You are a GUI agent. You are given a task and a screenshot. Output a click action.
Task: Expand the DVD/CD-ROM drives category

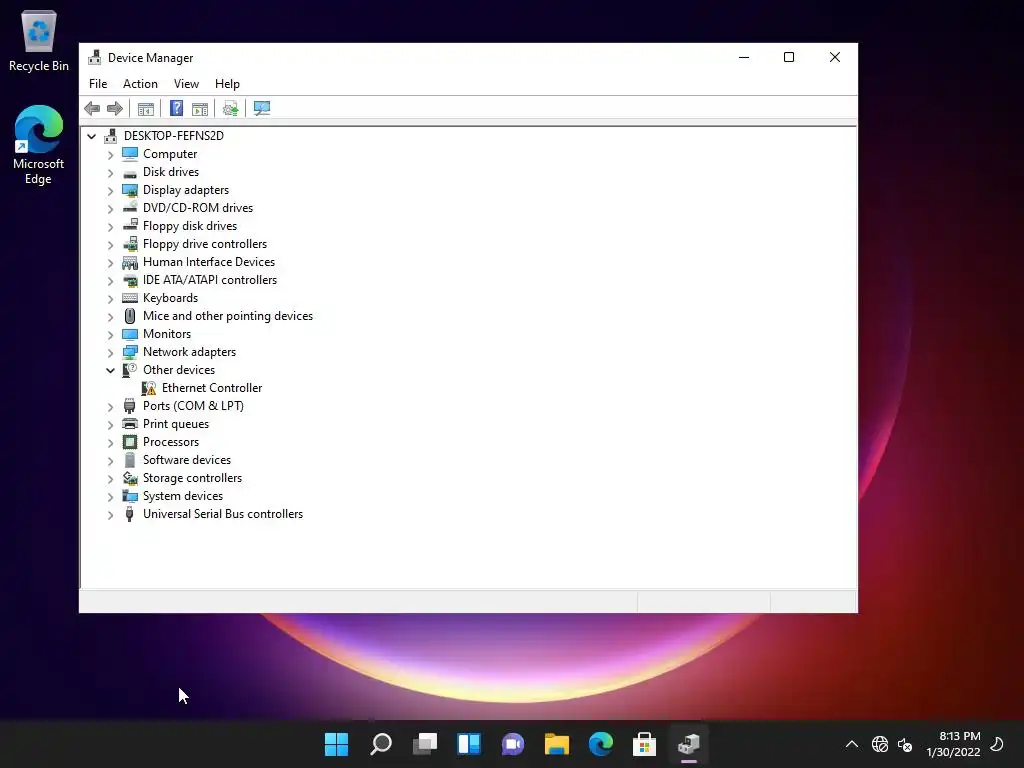coord(110,208)
